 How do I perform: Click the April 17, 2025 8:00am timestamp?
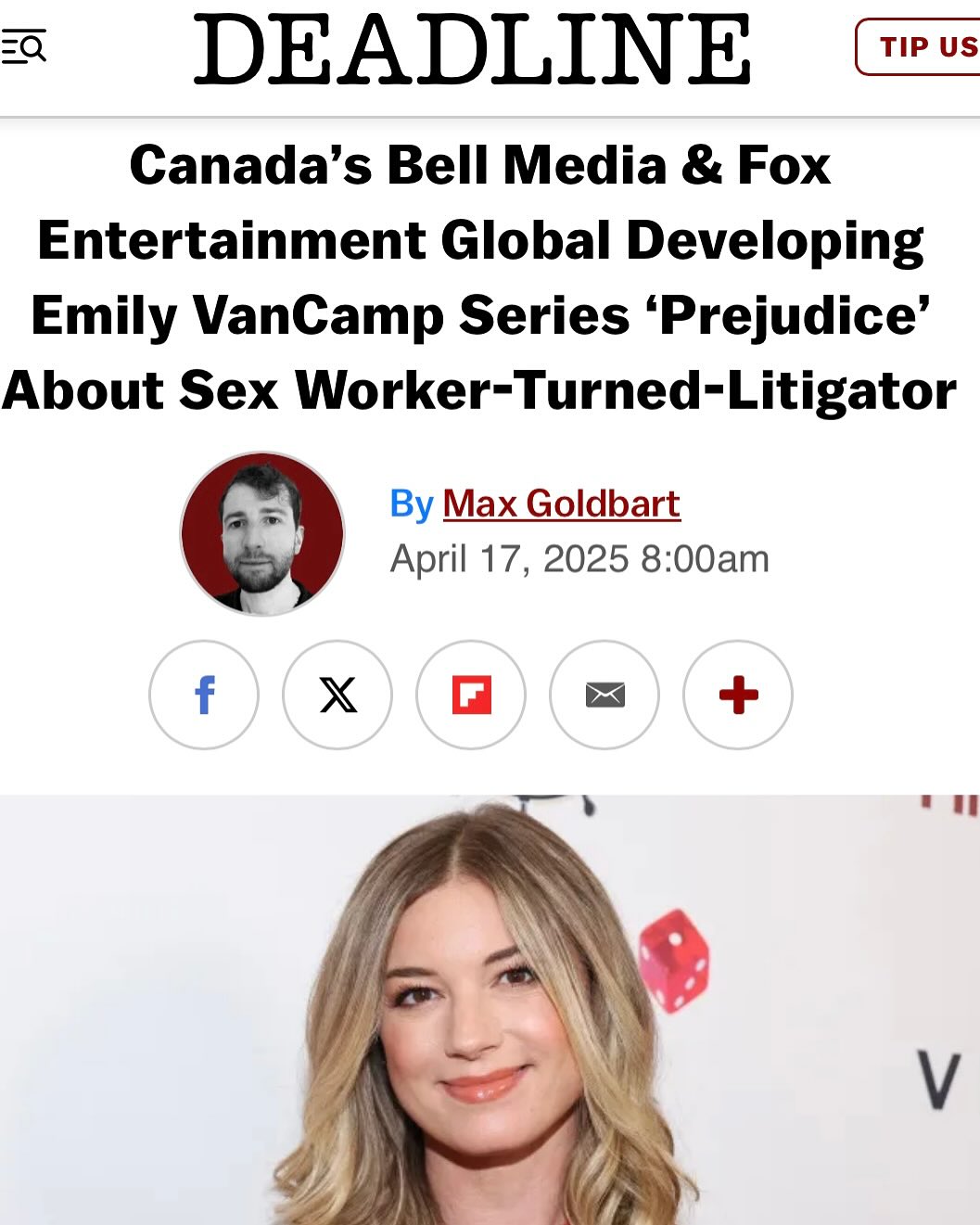click(x=579, y=559)
